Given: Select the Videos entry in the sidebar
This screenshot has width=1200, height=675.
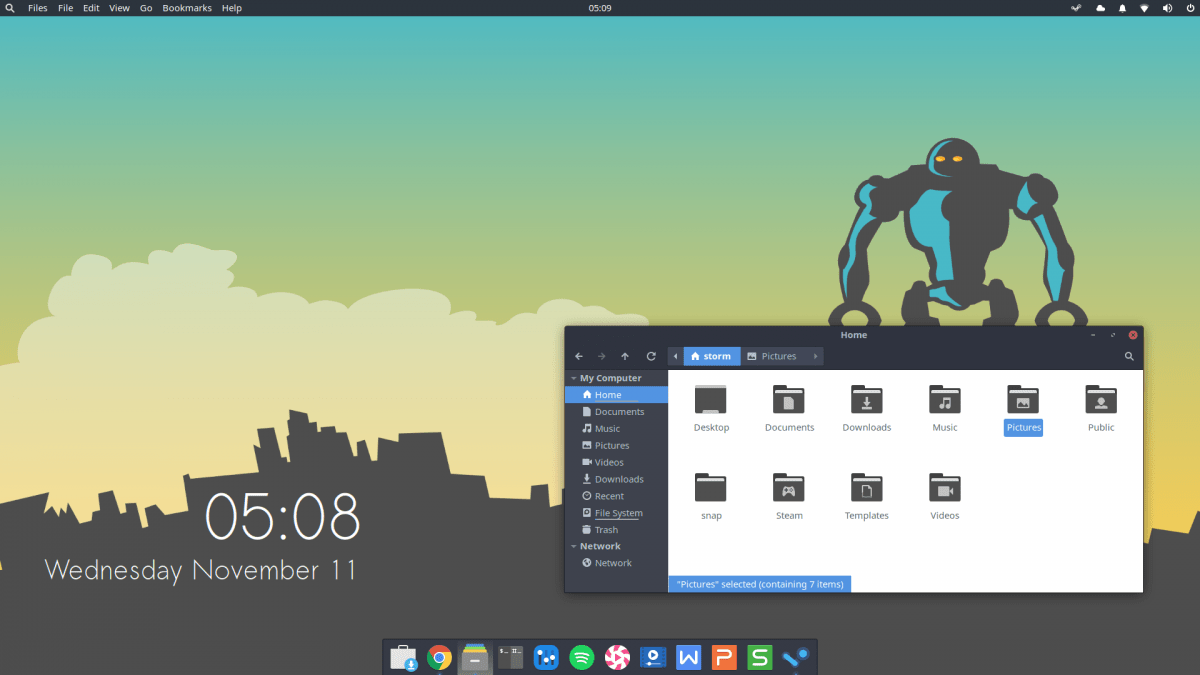Looking at the screenshot, I should click(x=607, y=462).
